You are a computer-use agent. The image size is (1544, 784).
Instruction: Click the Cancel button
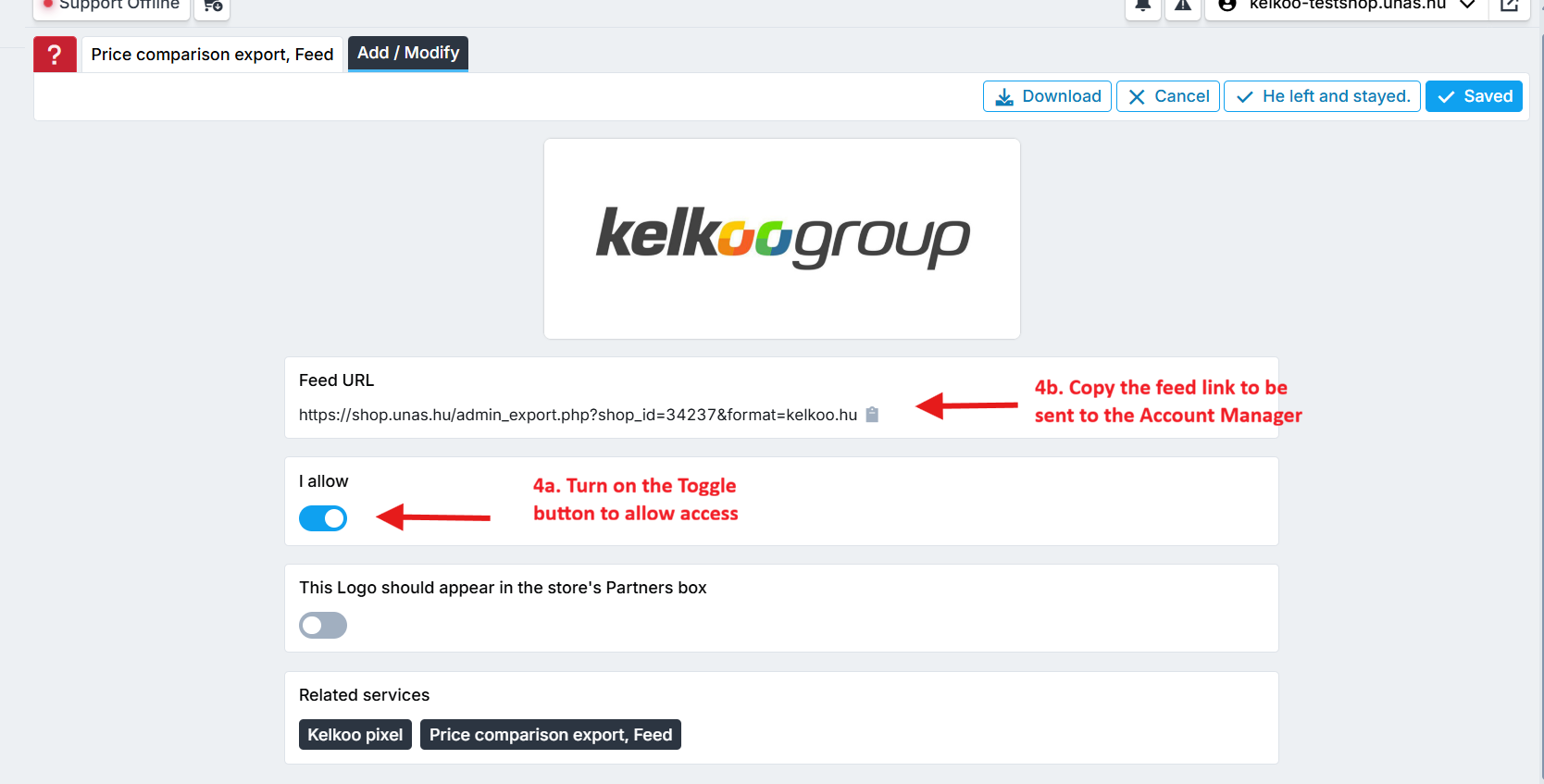[x=1168, y=96]
